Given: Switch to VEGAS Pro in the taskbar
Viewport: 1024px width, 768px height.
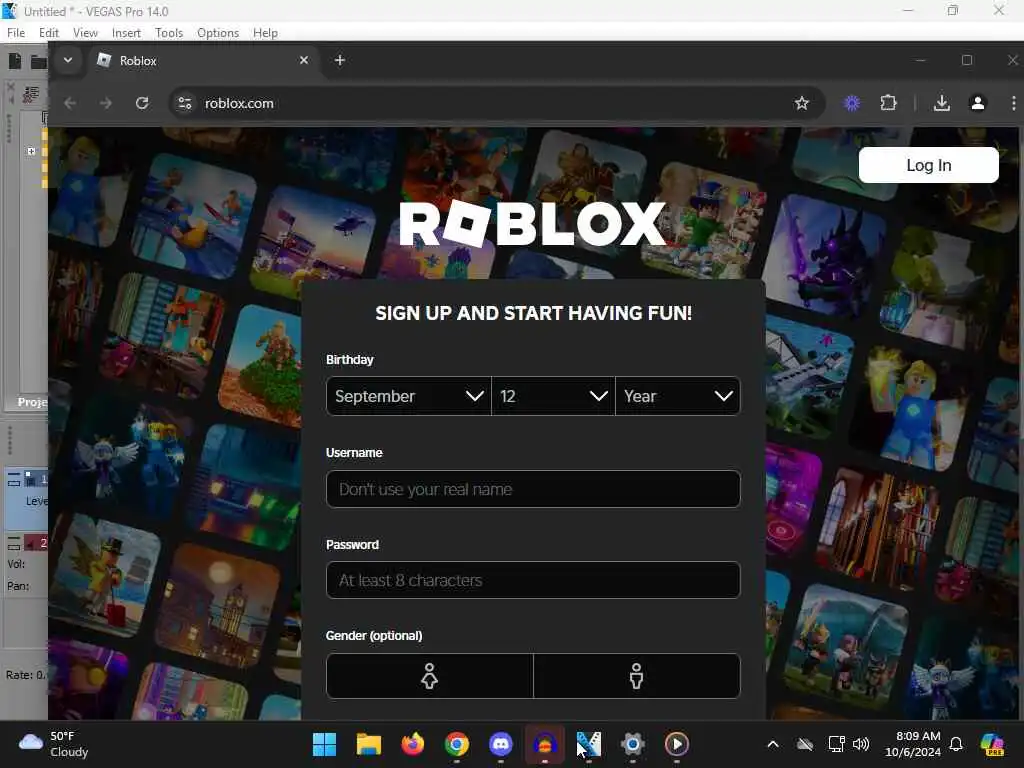Looking at the screenshot, I should 588,744.
